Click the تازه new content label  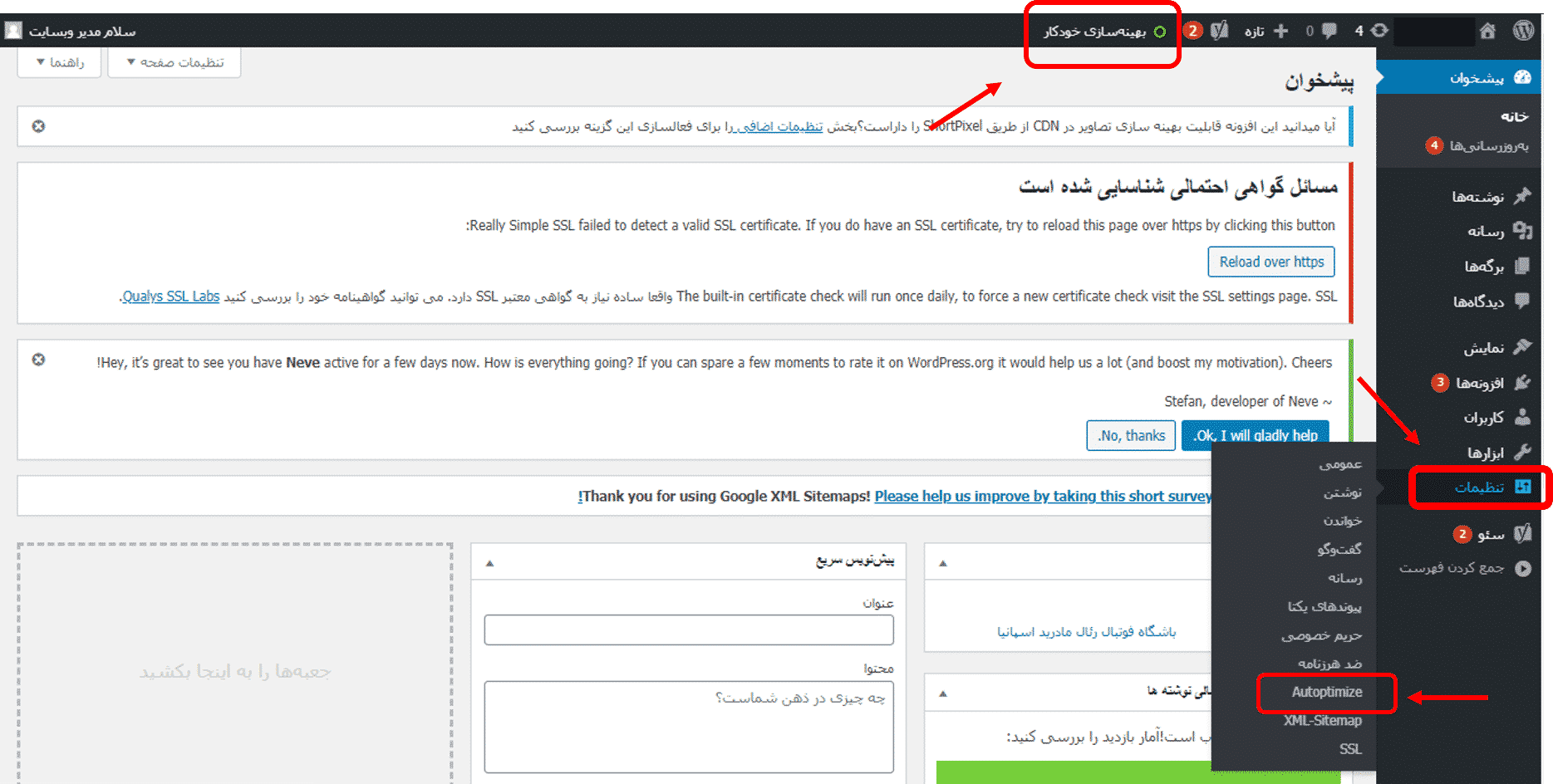point(1254,32)
